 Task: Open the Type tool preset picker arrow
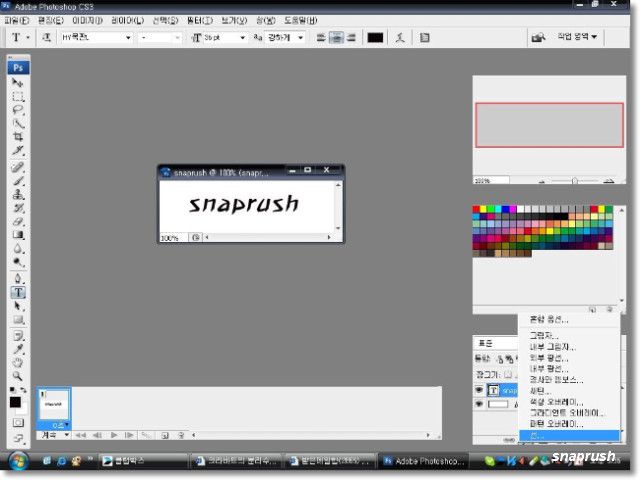coord(28,38)
